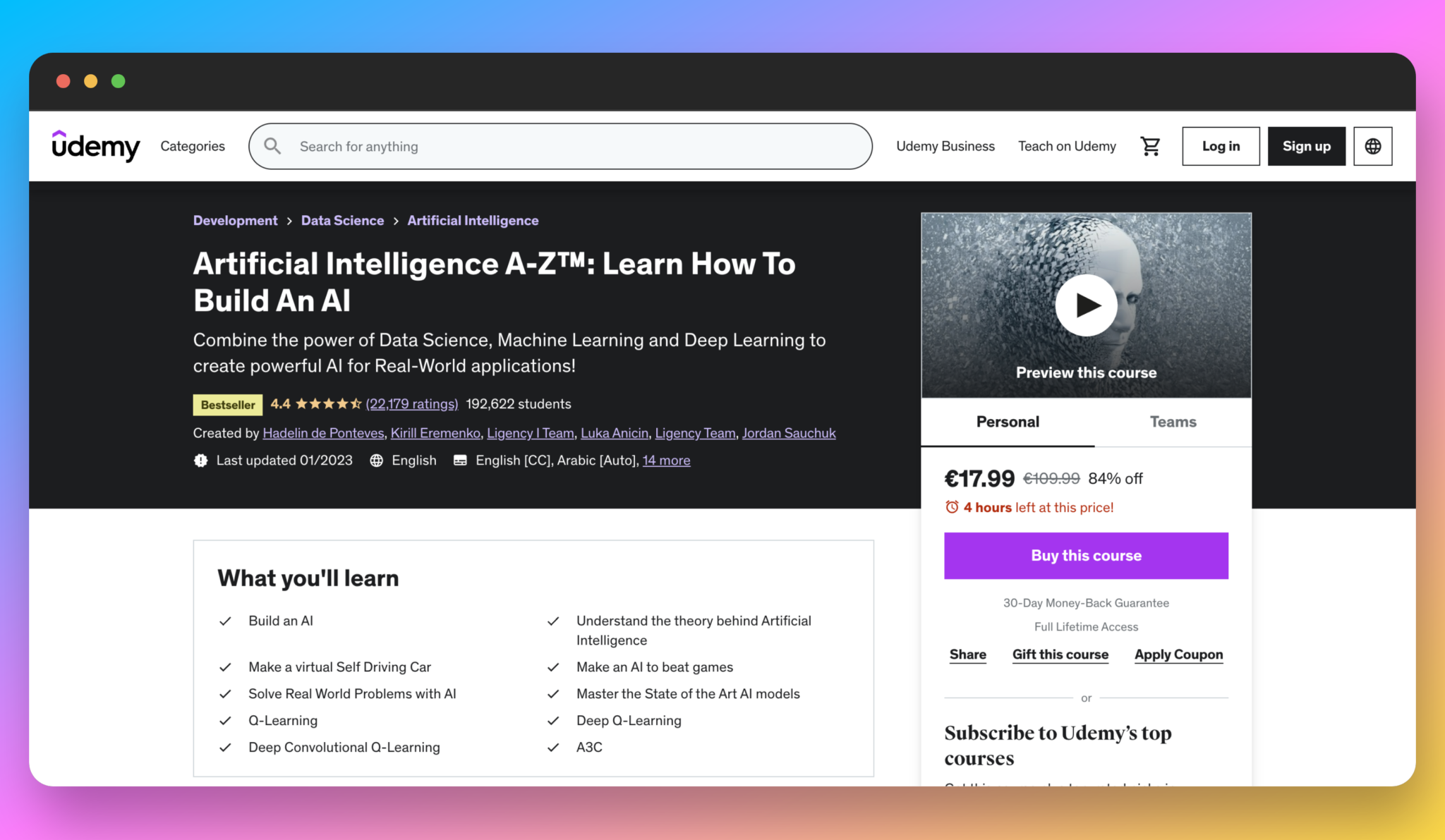Open the Artificial Intelligence breadcrumb link
The width and height of the screenshot is (1445, 840).
click(473, 220)
